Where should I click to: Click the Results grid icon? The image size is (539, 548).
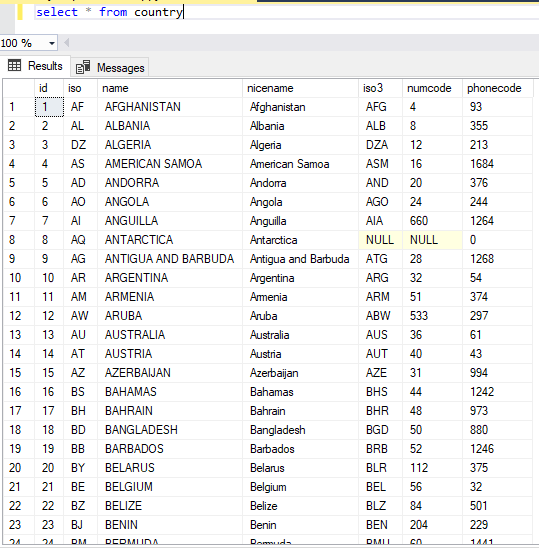[14, 65]
